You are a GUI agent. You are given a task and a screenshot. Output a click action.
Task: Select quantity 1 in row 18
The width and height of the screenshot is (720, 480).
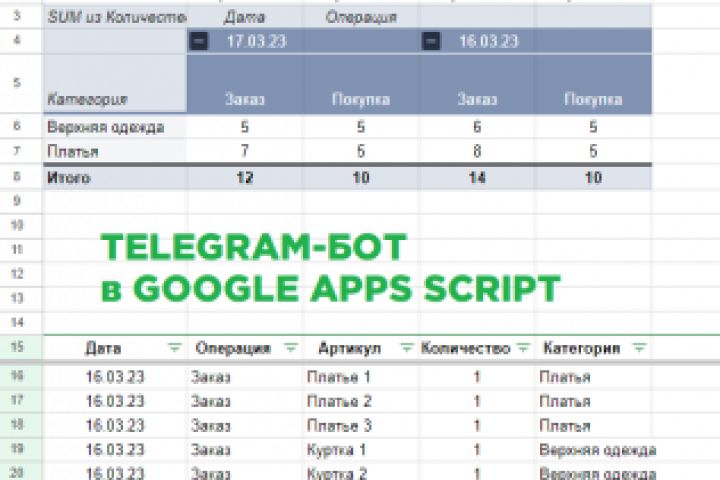pos(477,426)
